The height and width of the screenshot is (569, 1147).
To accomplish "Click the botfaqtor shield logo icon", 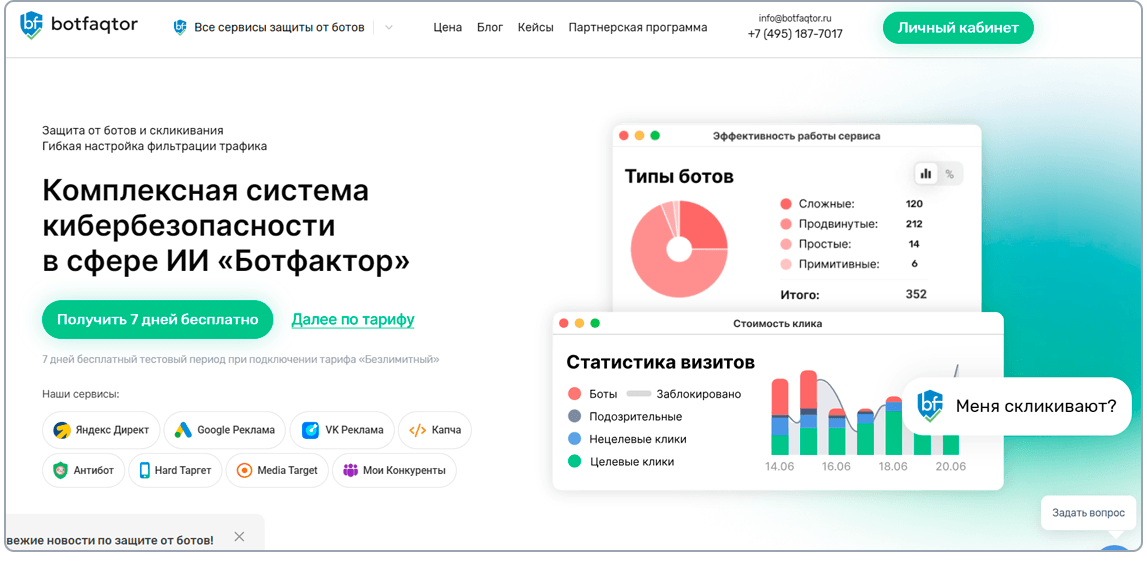I will pyautogui.click(x=31, y=26).
